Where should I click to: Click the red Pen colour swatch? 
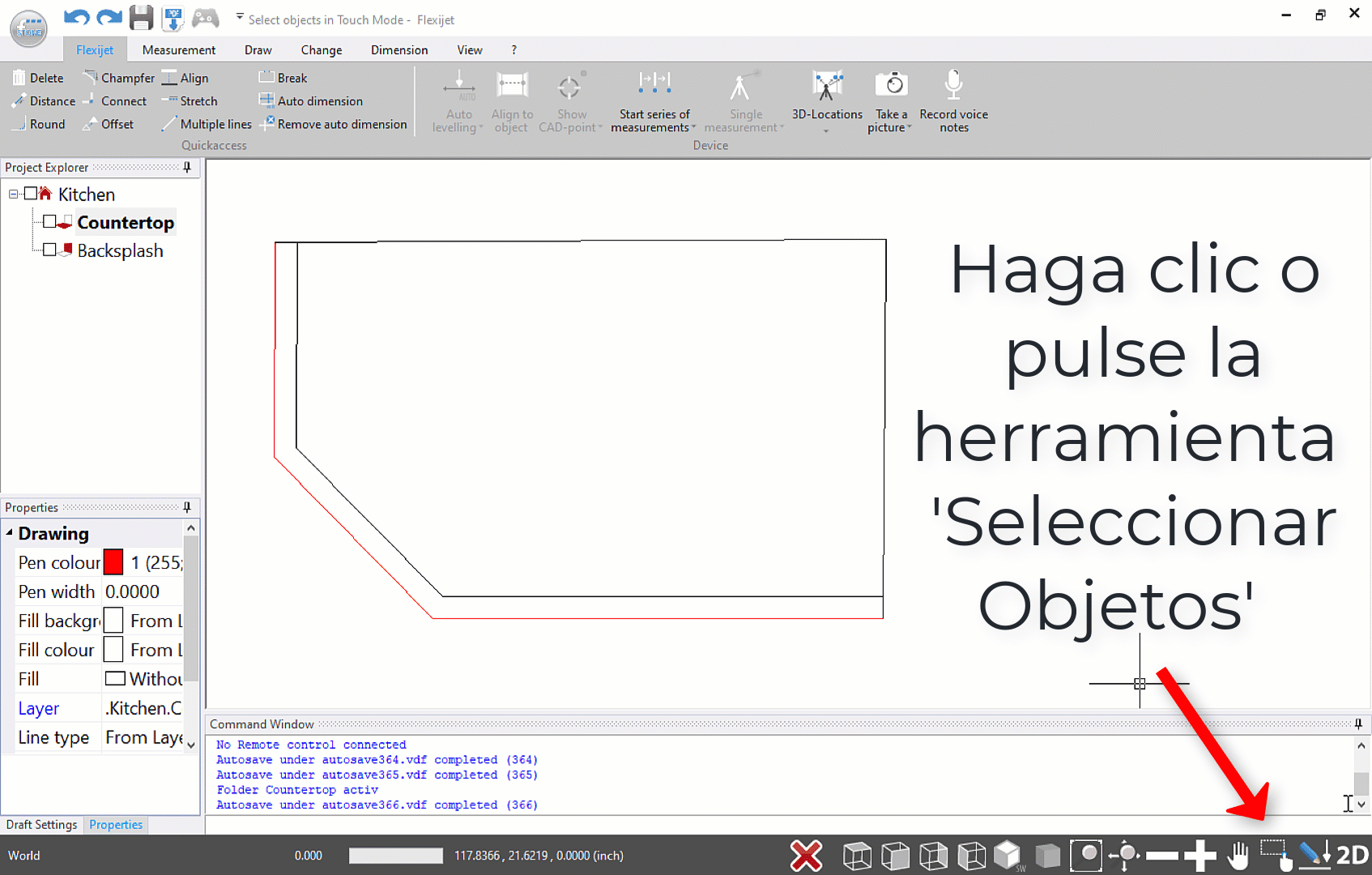(x=113, y=562)
